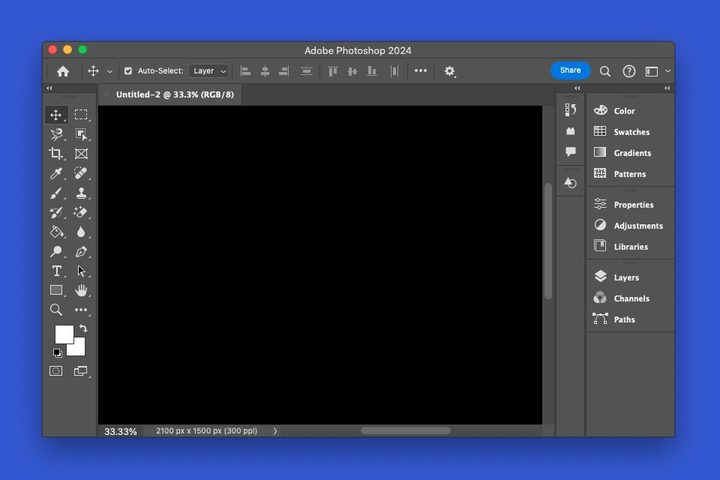Screen dimensions: 720x480
Task: Select the Object Selection tool
Action: point(81,134)
